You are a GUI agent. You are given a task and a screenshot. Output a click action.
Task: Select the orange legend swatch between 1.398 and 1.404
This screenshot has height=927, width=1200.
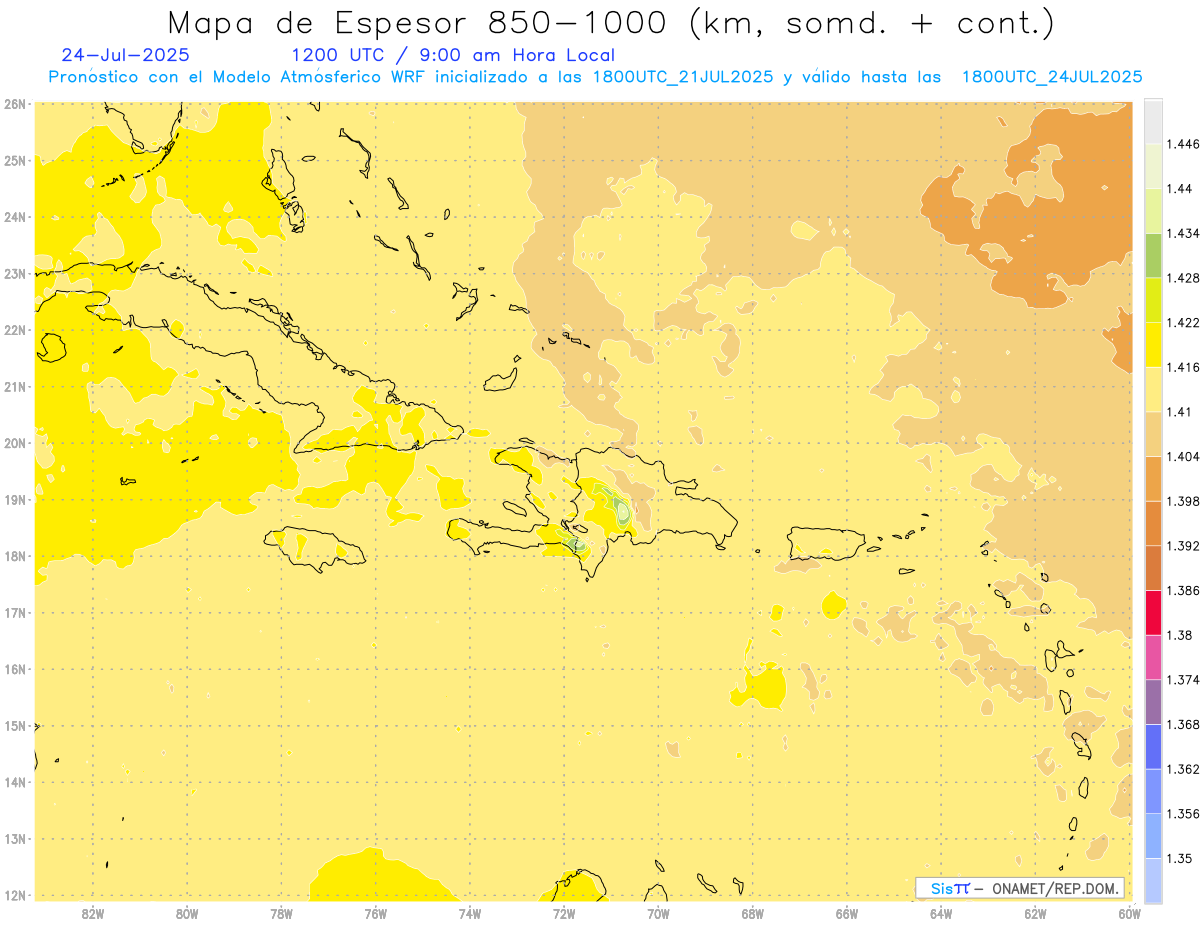pos(1153,478)
